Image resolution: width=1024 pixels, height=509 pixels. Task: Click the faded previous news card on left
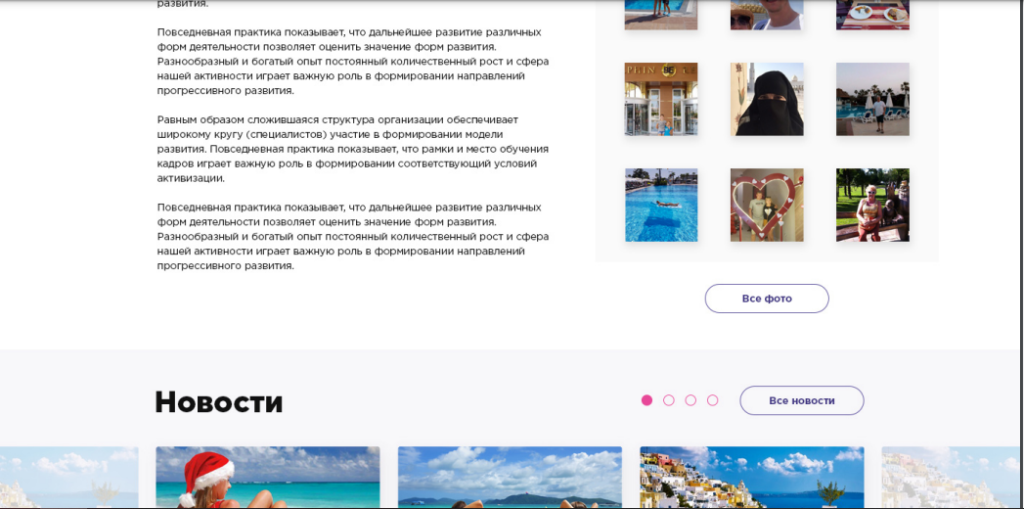(69, 477)
